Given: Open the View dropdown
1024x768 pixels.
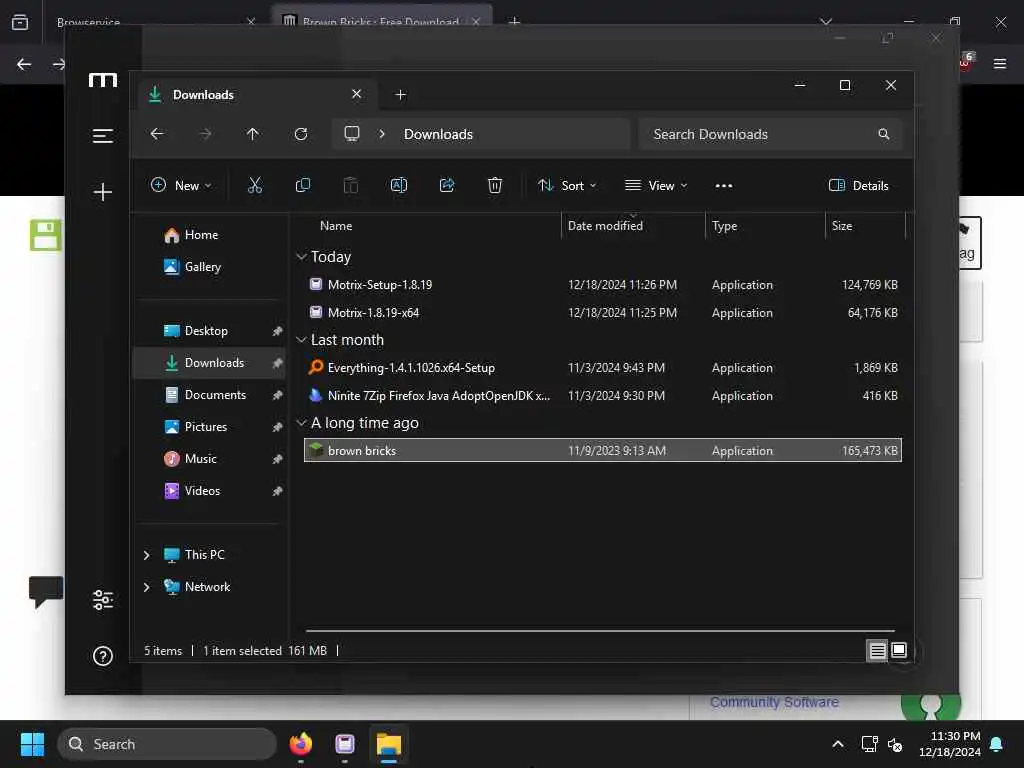Looking at the screenshot, I should 656,185.
